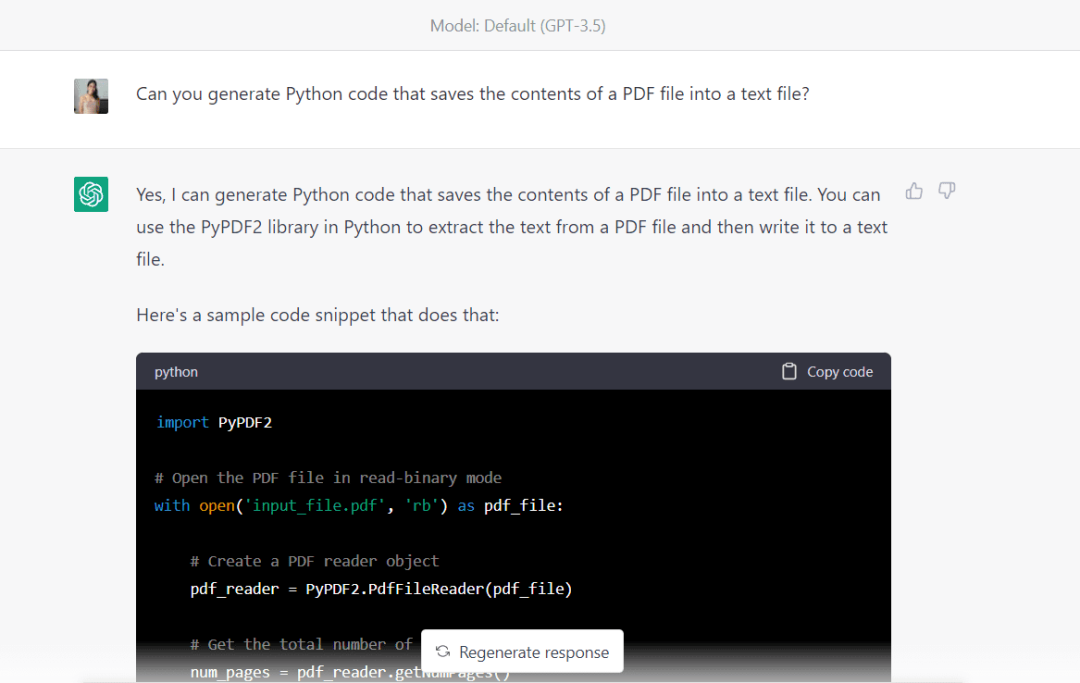
Task: Click 'Here's a sample code snippet' sentence
Action: click(318, 315)
